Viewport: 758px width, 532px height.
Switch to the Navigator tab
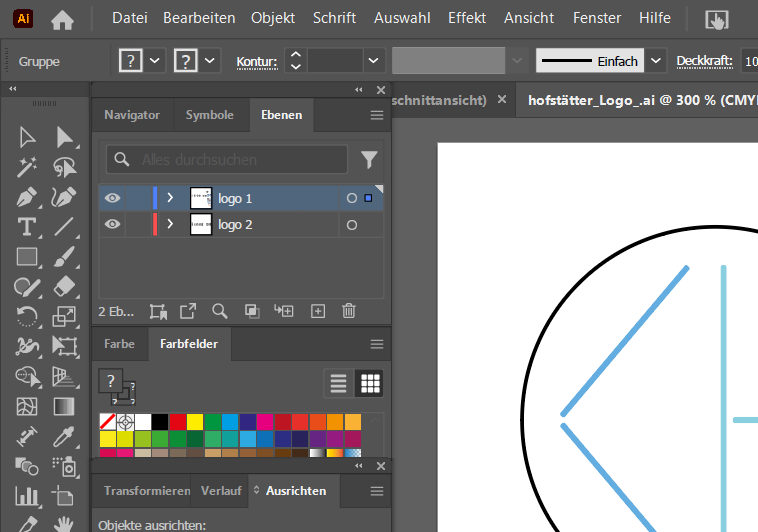coord(132,115)
